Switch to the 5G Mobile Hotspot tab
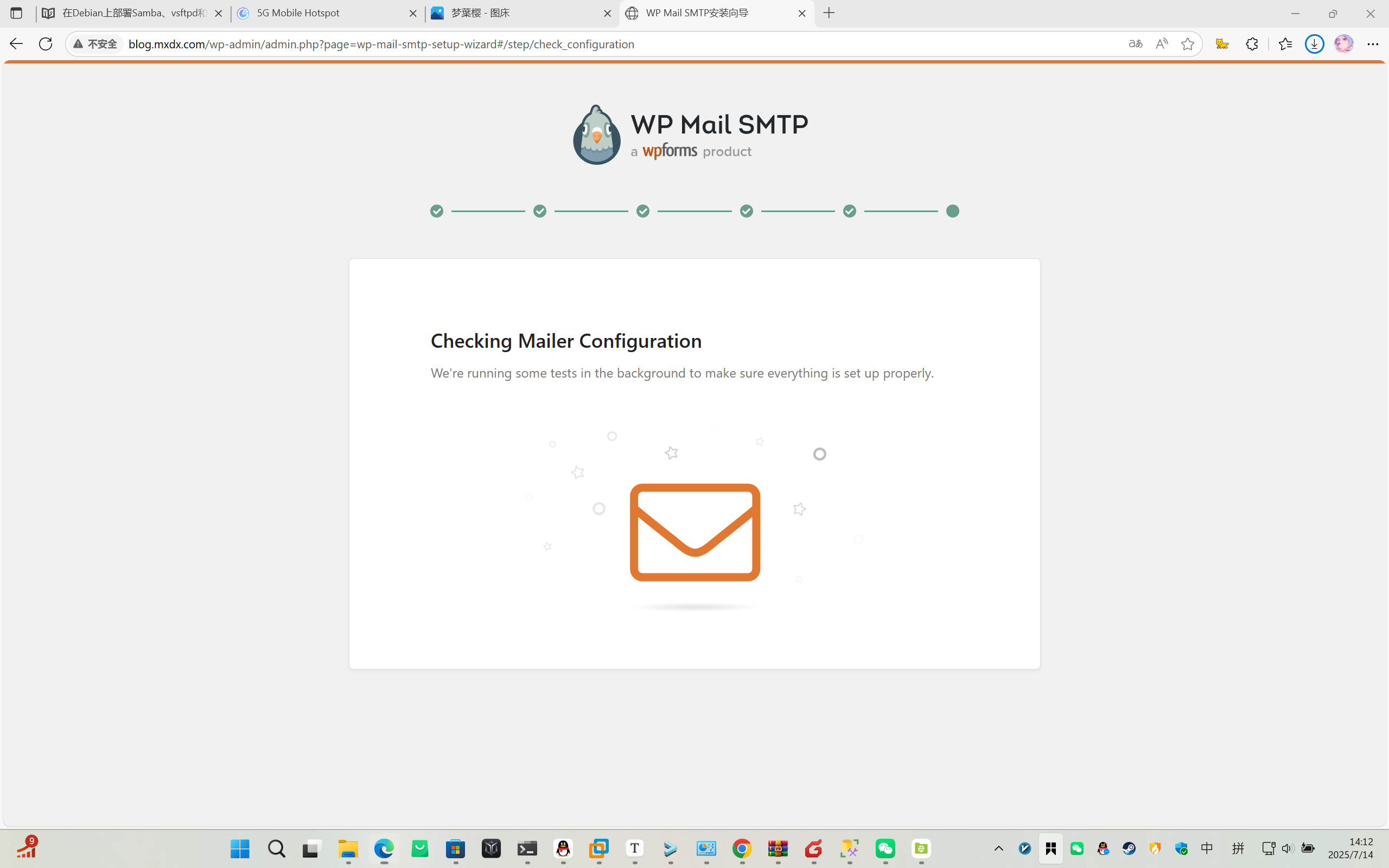 327,13
